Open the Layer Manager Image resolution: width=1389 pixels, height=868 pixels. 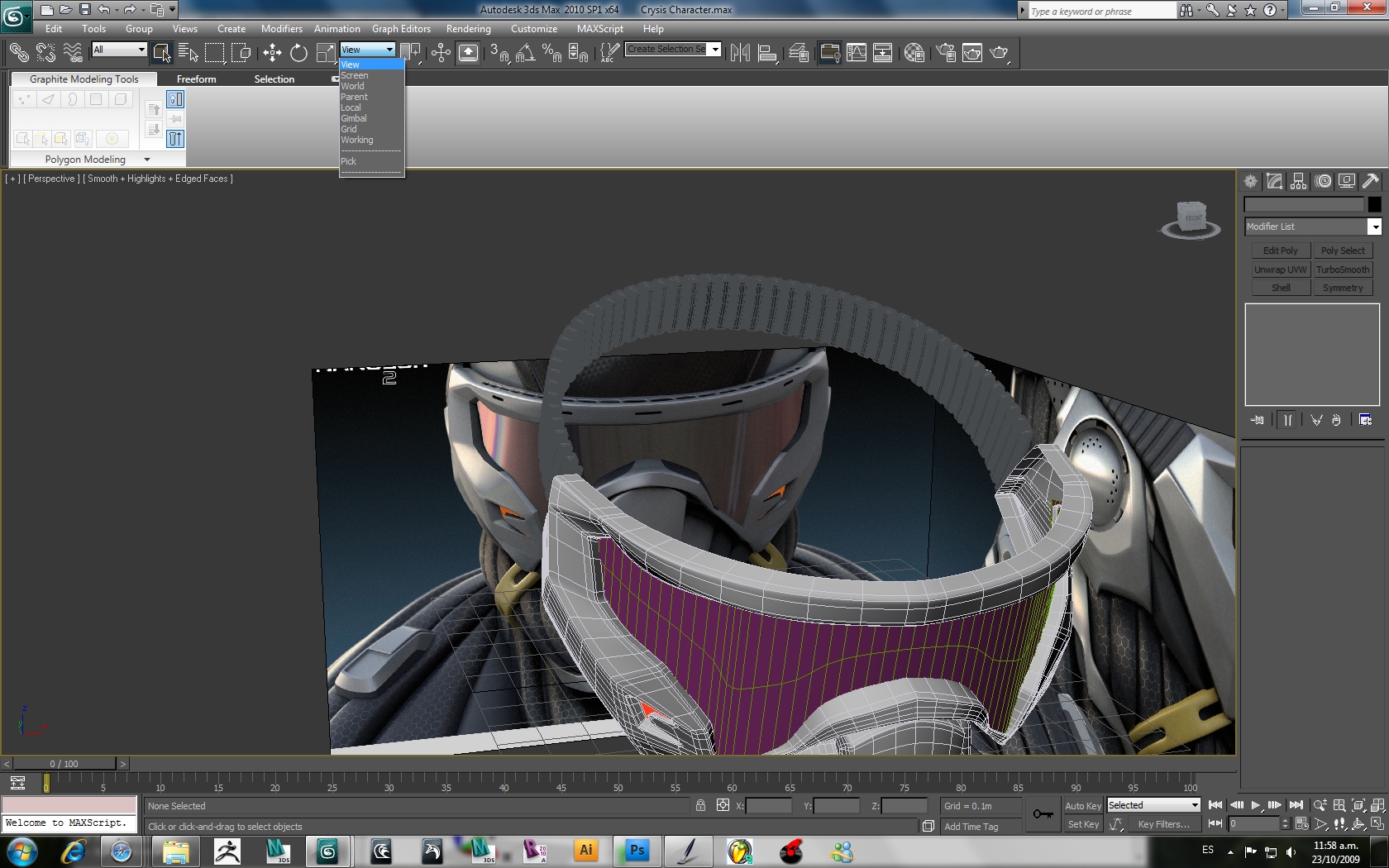pyautogui.click(x=799, y=53)
